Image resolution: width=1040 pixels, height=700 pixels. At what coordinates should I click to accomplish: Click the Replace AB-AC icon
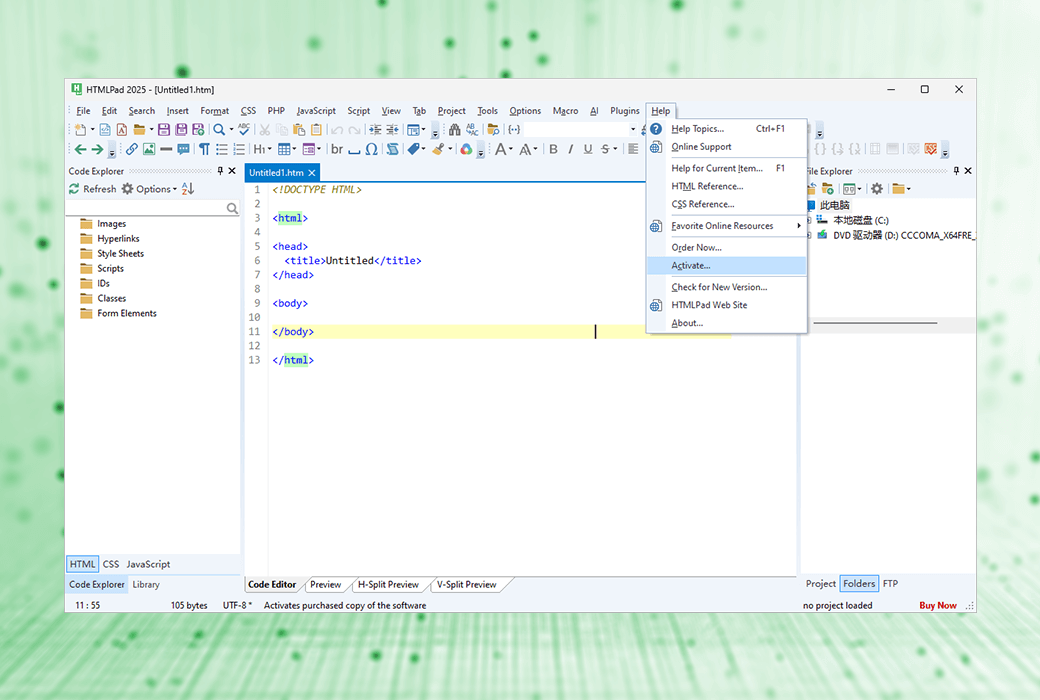coord(472,129)
